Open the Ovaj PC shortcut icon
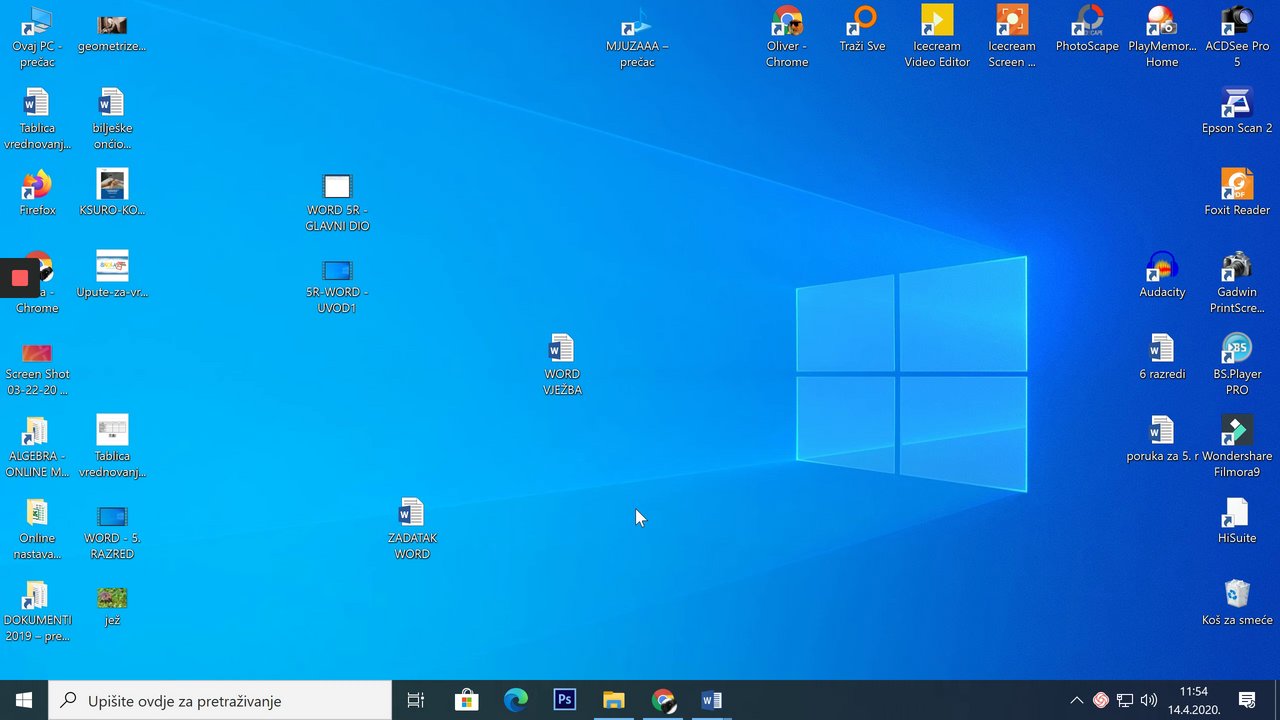Screen dimensions: 1280x720 click(x=37, y=21)
